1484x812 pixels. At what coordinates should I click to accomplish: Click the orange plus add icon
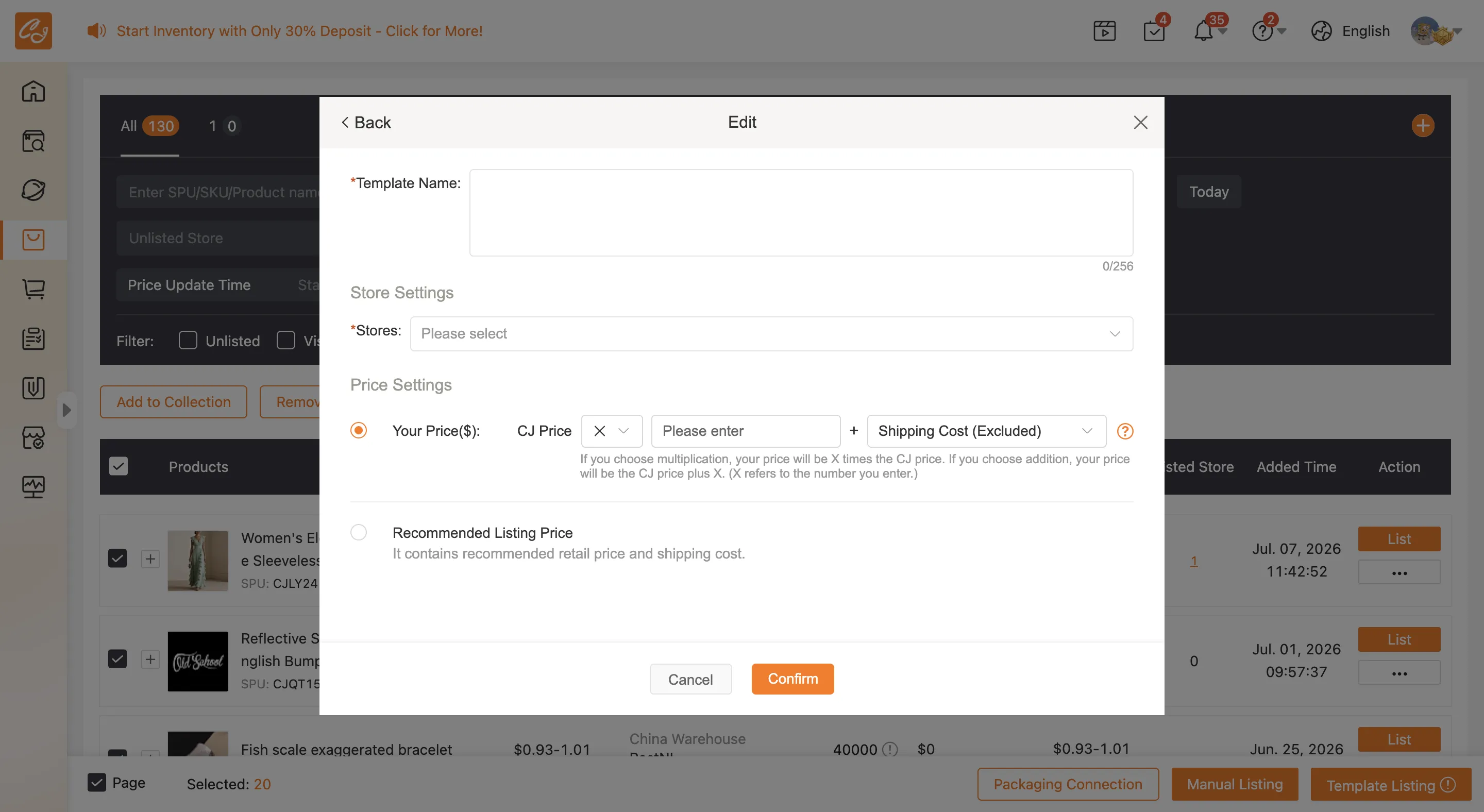(x=1422, y=126)
